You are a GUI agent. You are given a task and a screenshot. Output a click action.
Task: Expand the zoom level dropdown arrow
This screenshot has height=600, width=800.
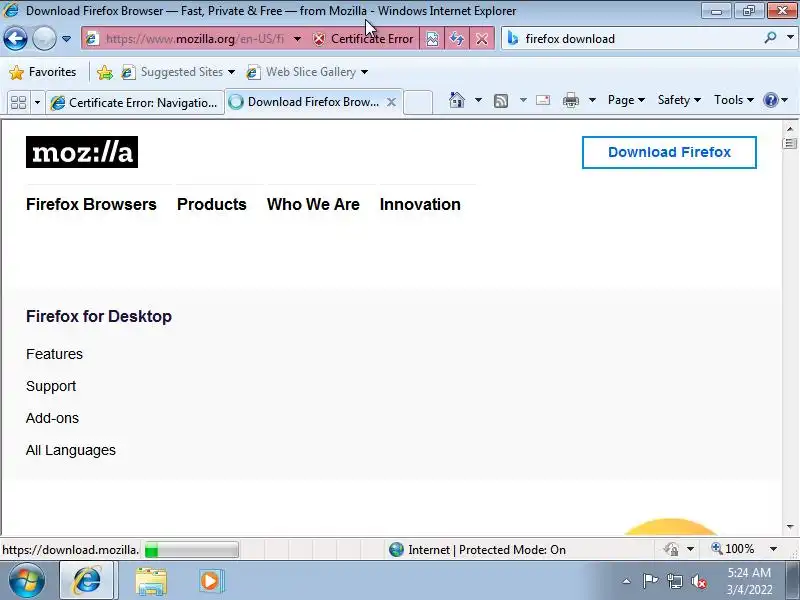773,549
